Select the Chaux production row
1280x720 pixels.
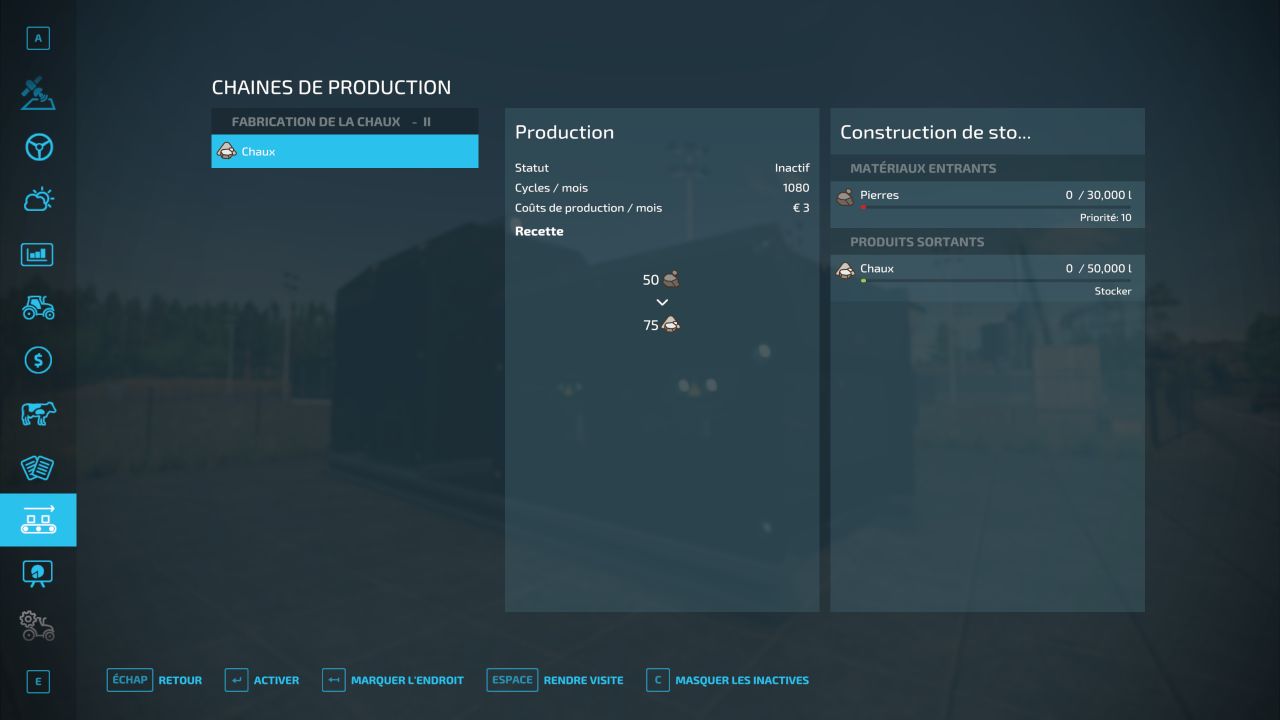(345, 151)
